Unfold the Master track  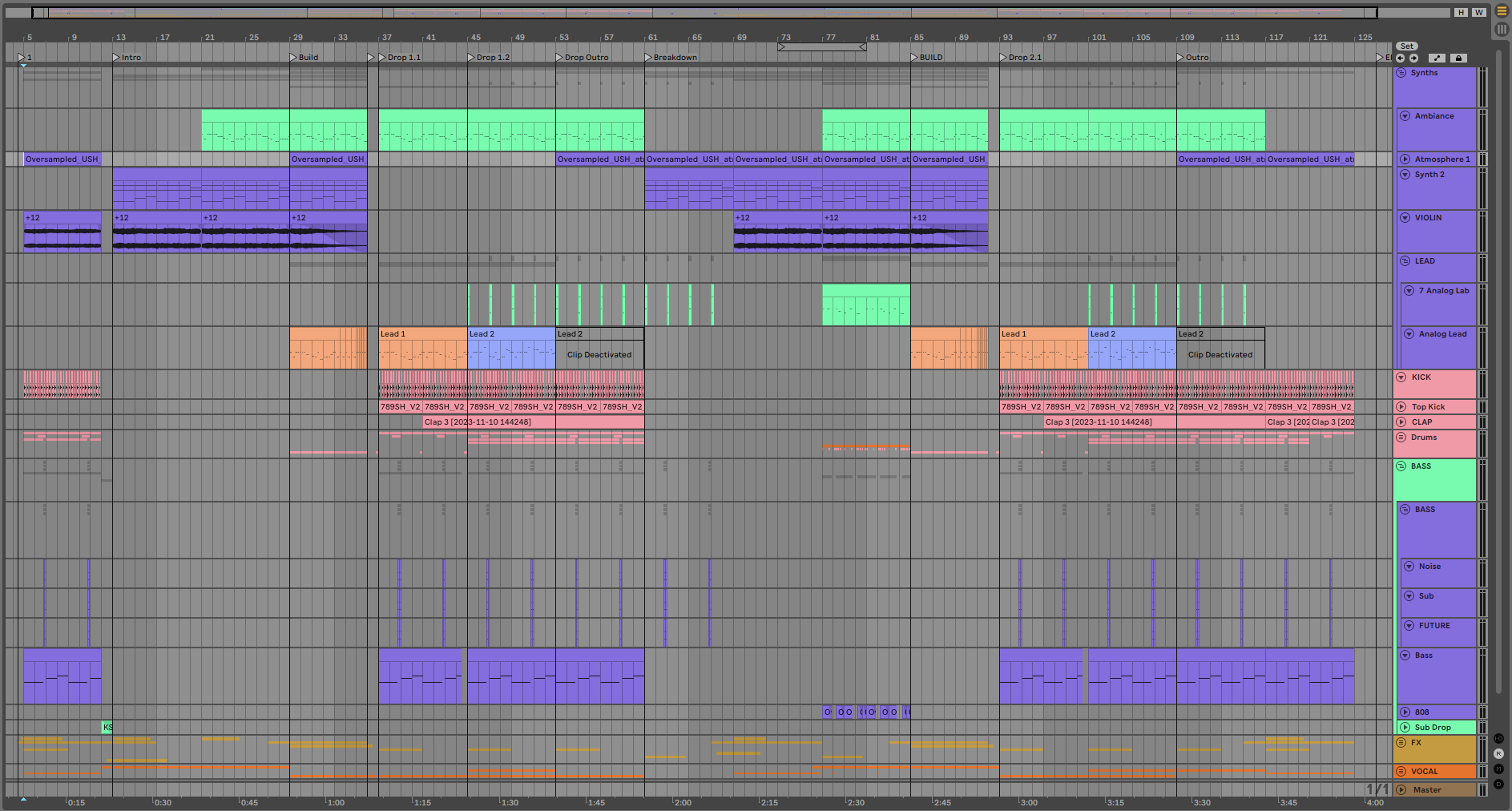pos(1401,790)
